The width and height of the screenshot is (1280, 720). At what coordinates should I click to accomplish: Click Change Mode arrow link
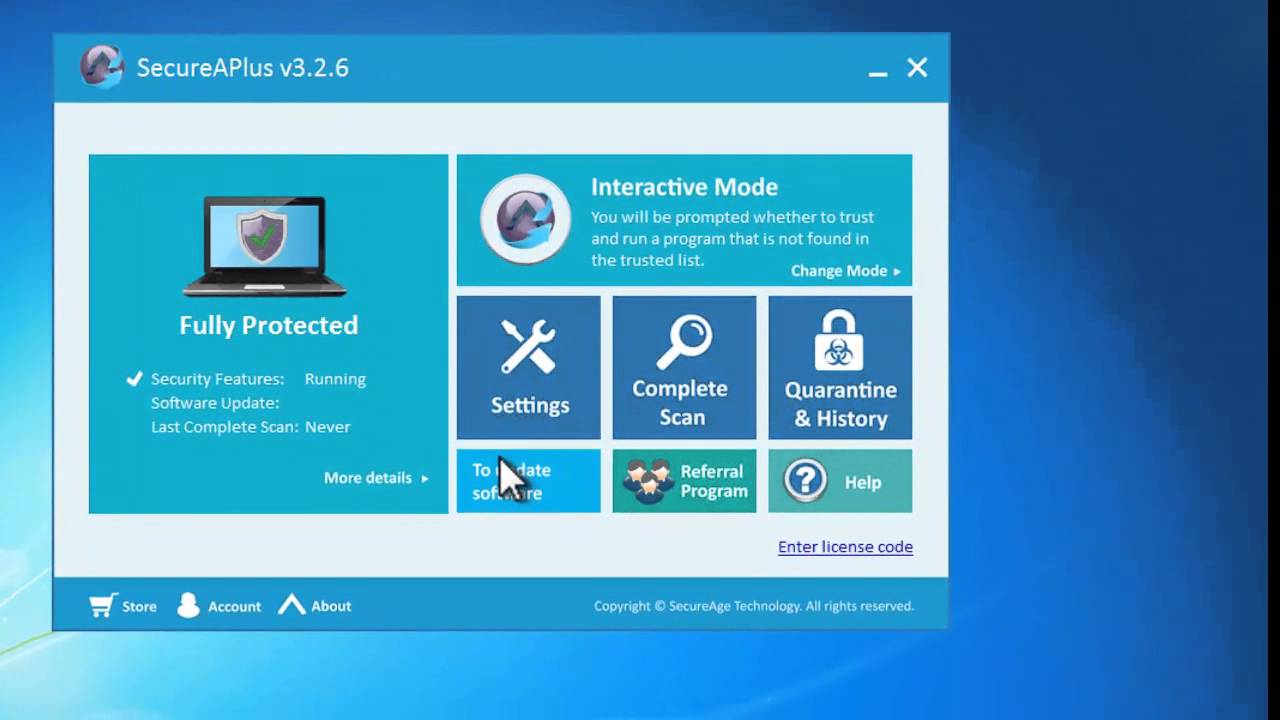coord(846,271)
